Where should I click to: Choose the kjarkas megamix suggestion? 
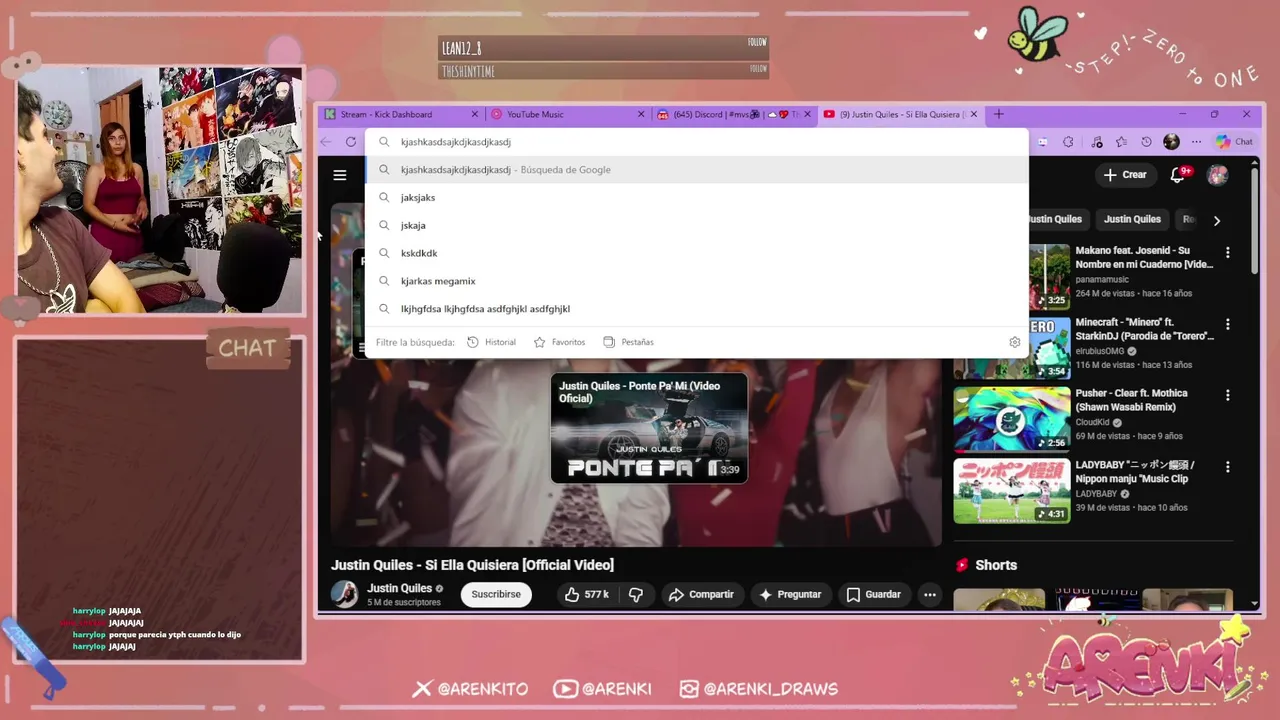697,281
